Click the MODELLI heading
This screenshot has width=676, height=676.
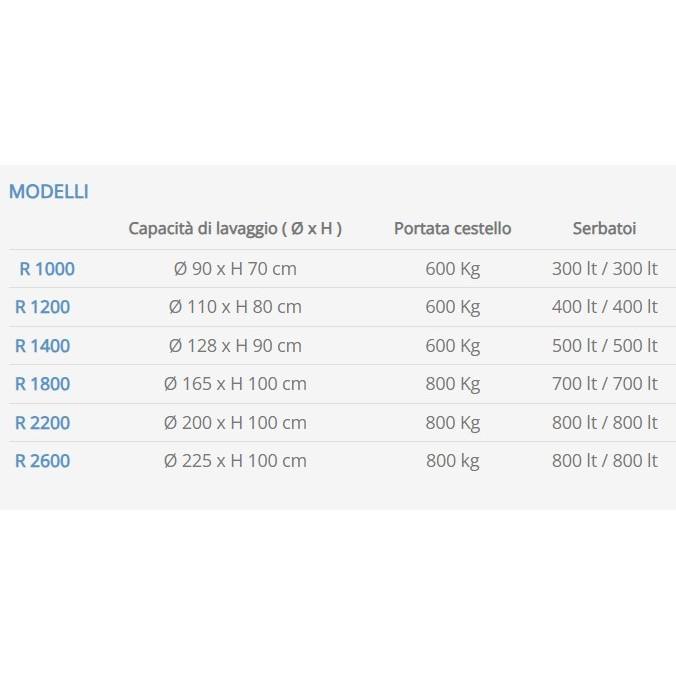(49, 191)
